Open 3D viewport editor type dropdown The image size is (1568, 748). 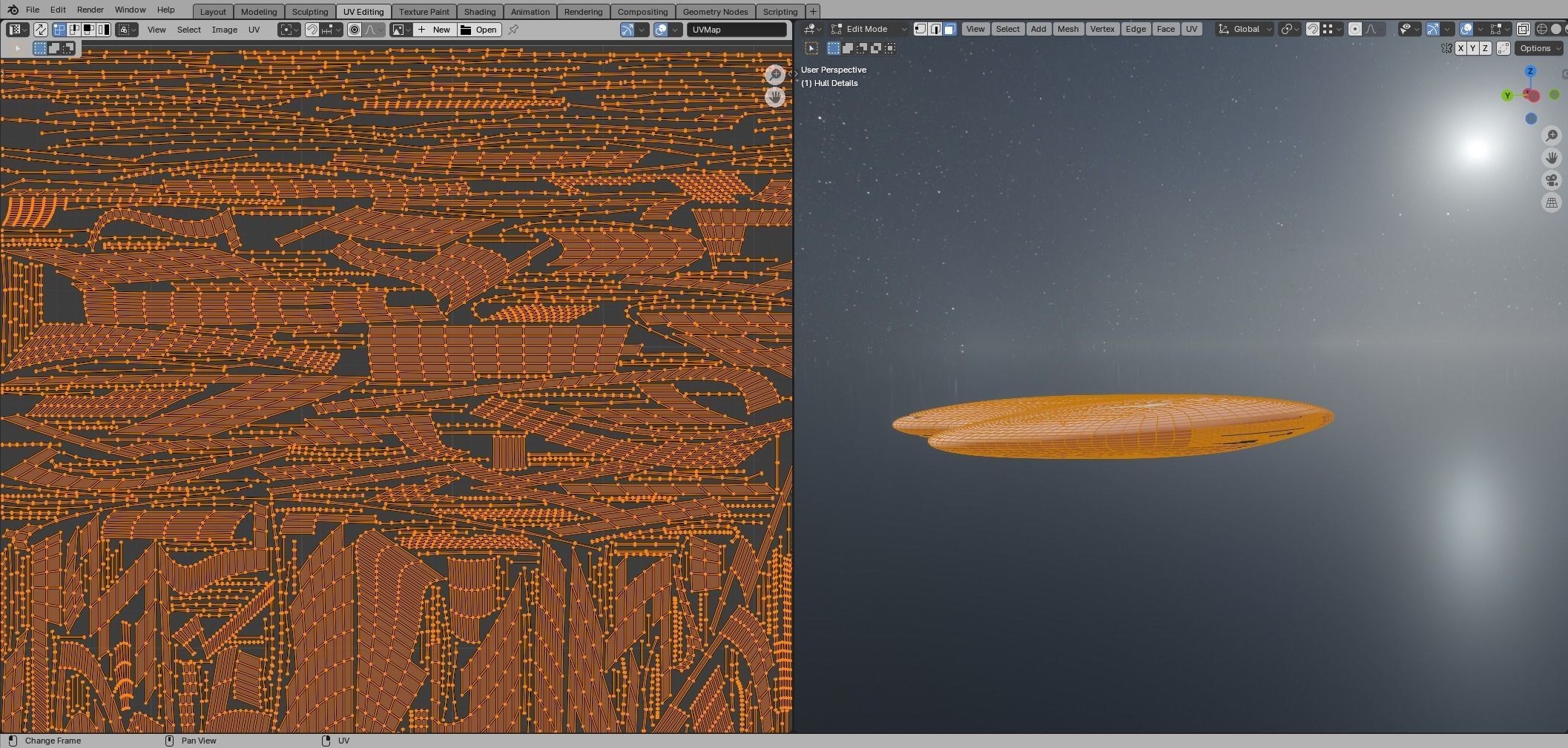tap(813, 29)
